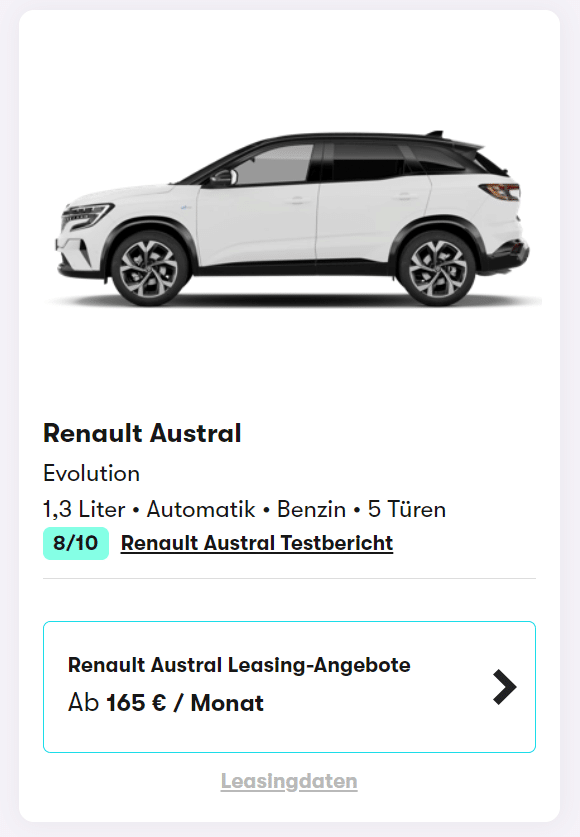
Task: Click the Automatik specification text
Action: (201, 509)
